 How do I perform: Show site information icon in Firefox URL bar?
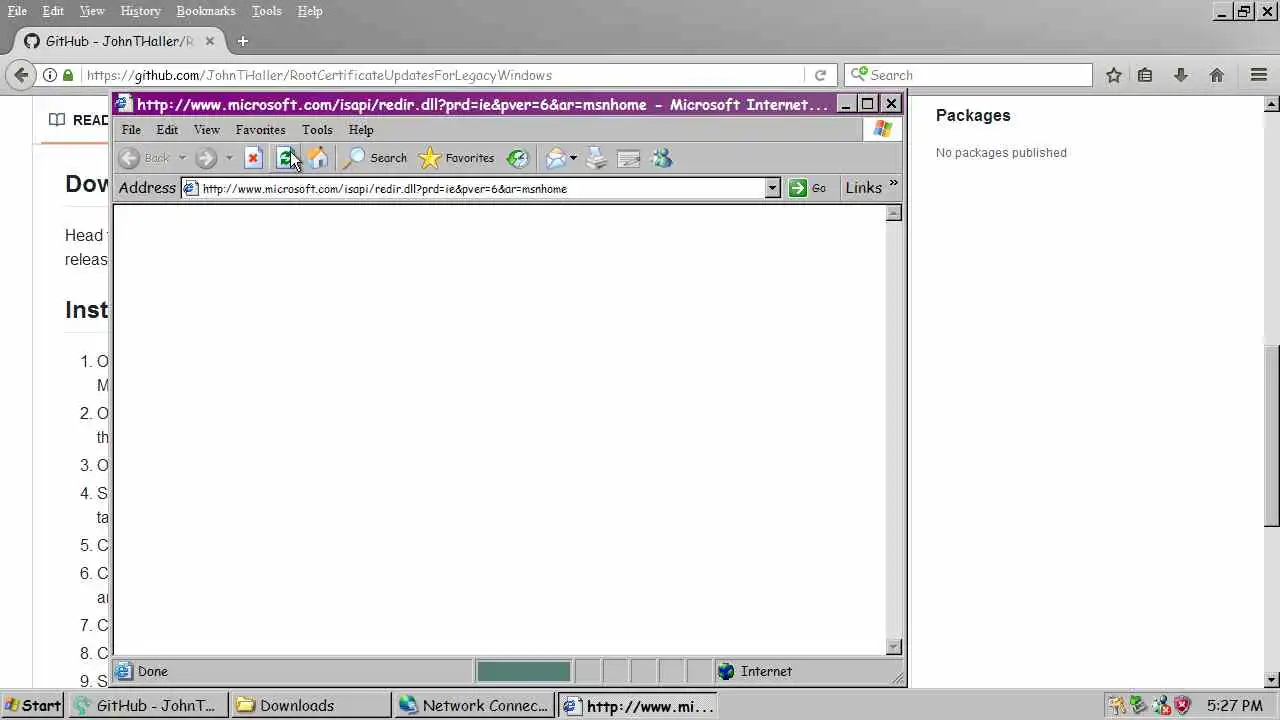point(49,75)
